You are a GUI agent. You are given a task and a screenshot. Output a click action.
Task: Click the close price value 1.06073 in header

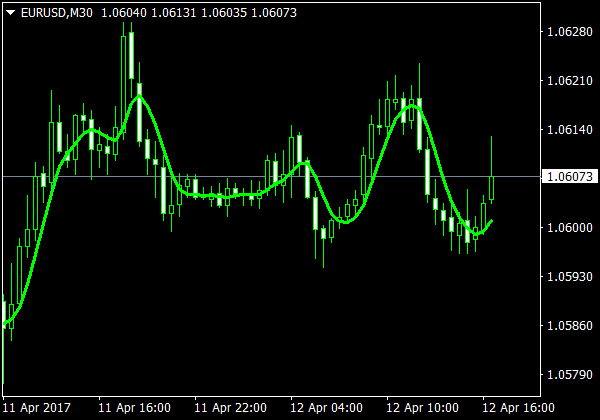coord(274,13)
